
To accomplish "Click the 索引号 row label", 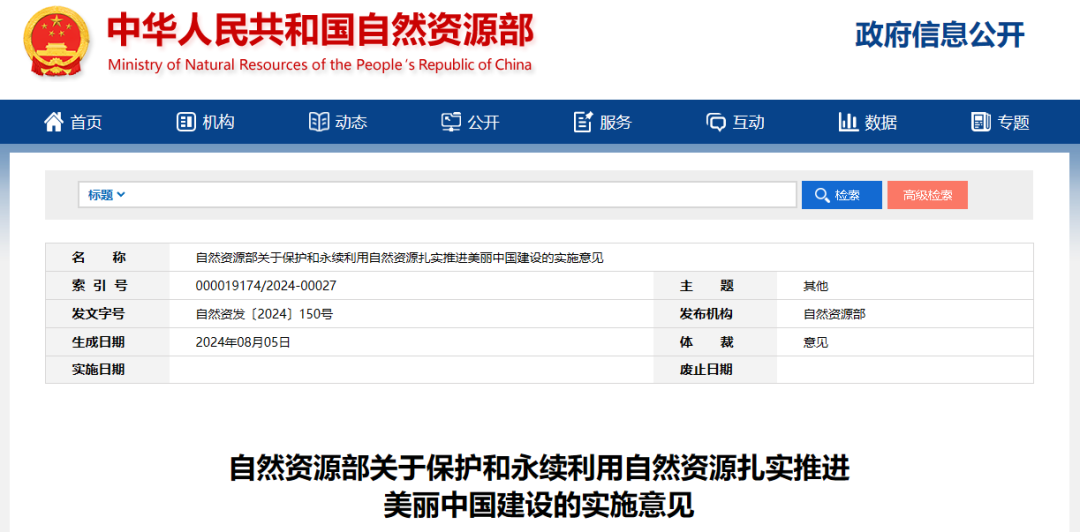I will (x=99, y=286).
